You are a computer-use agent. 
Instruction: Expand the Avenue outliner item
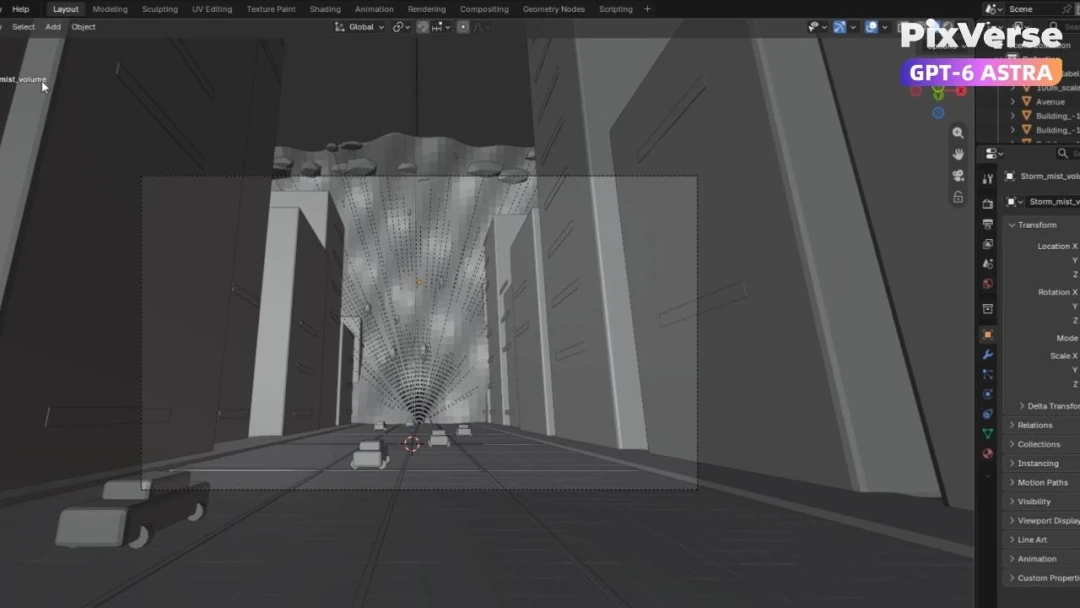(x=1012, y=102)
